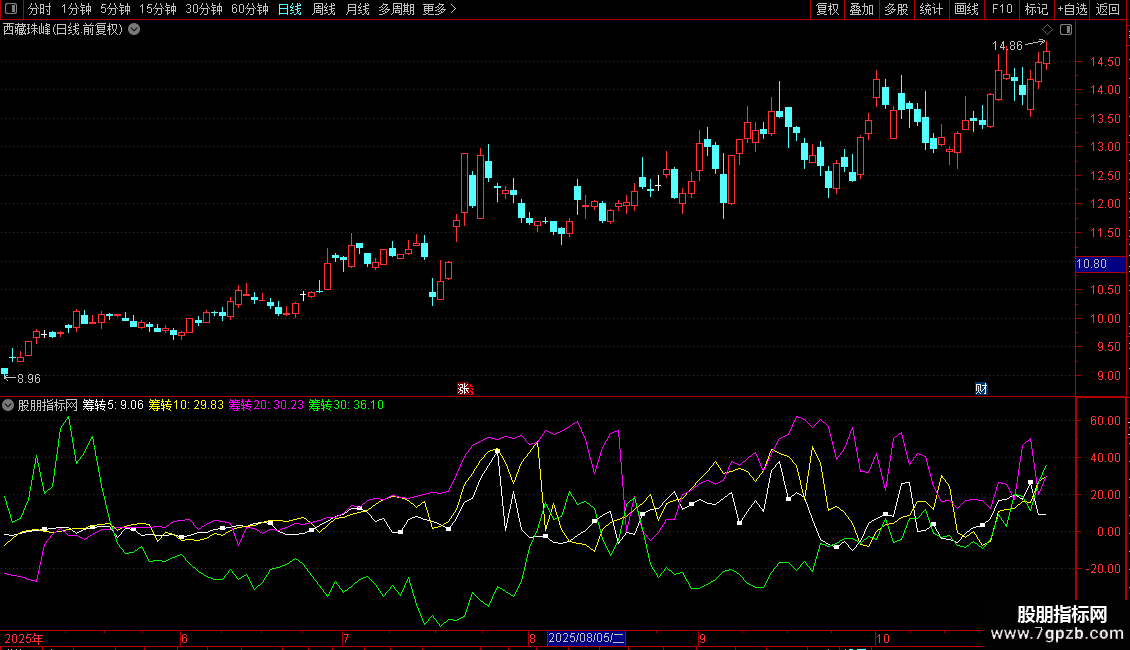Click month 7 on the time axis
Screen dimensions: 1130x650
pos(346,638)
